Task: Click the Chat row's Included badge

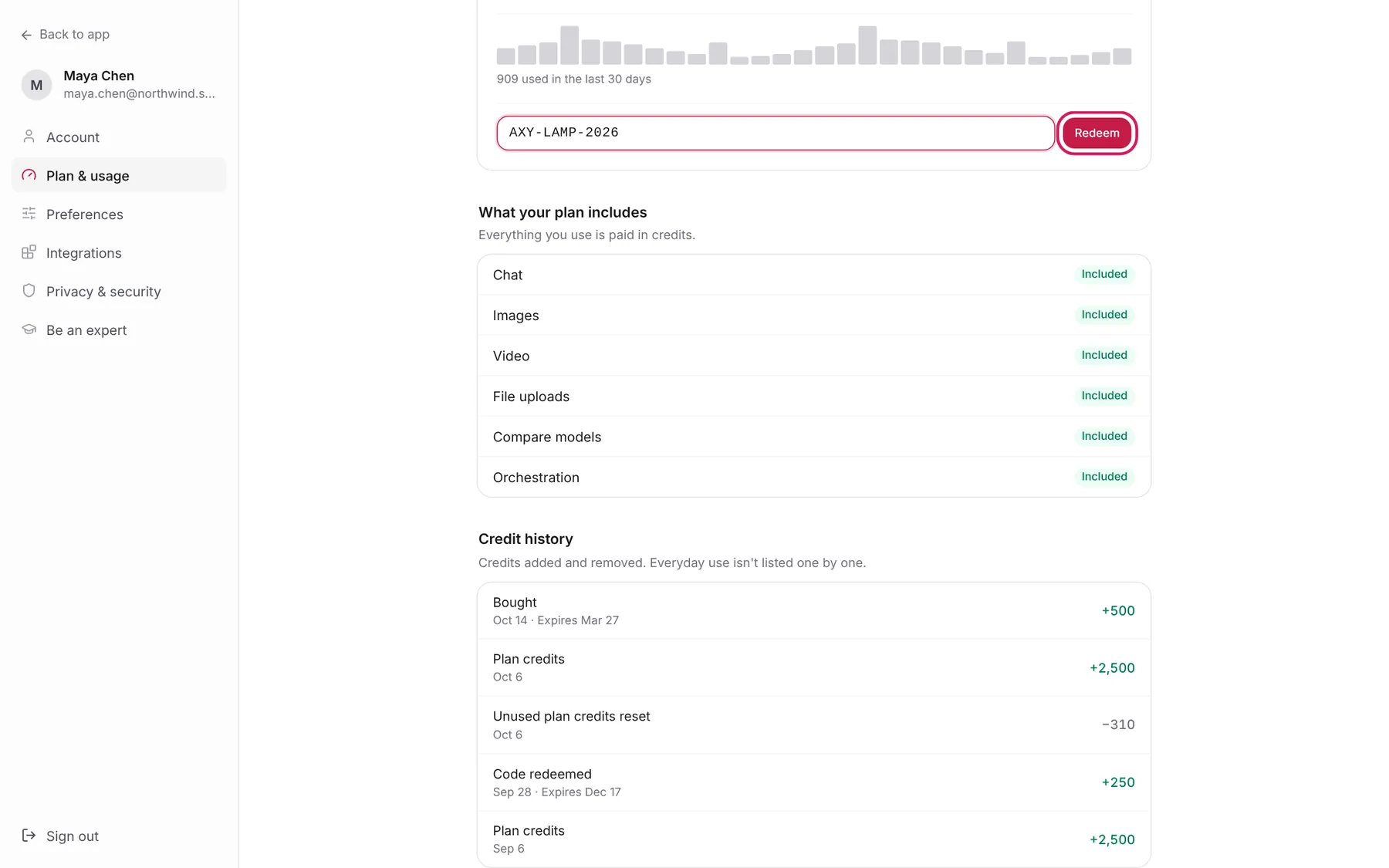Action: pyautogui.click(x=1104, y=274)
